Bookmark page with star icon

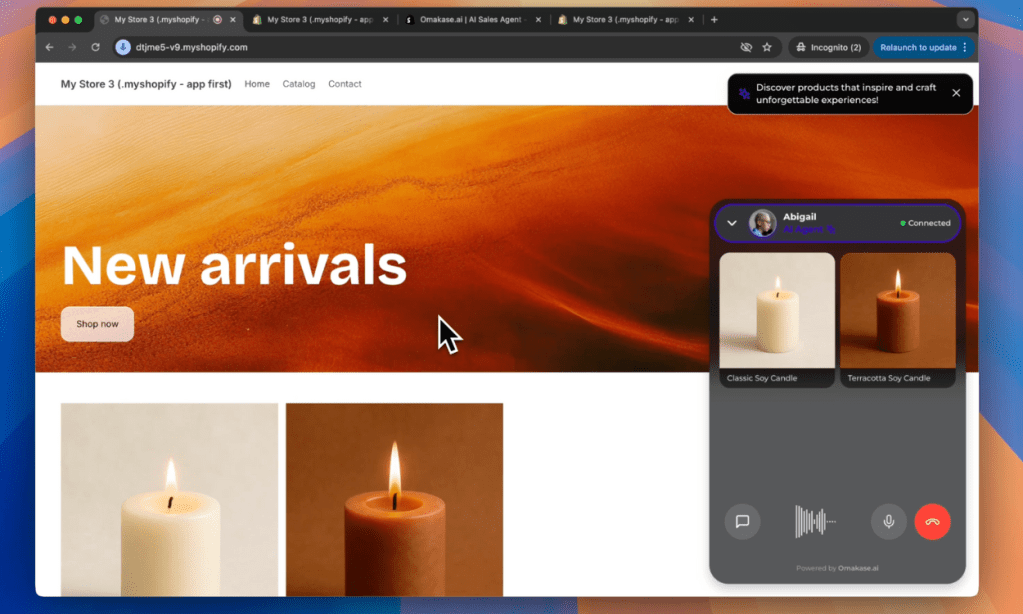click(x=767, y=47)
